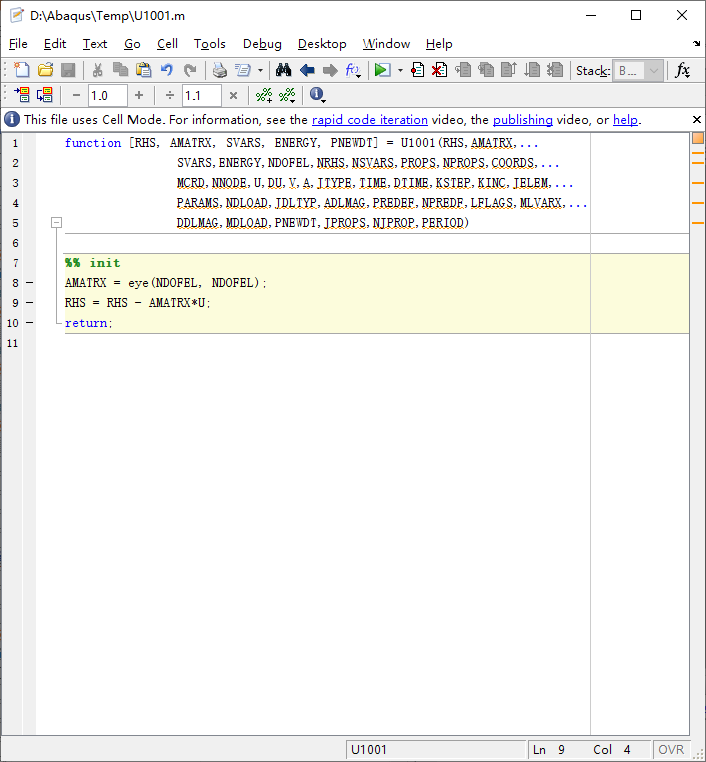The height and width of the screenshot is (762, 706).
Task: Open the File menu
Action: 18,44
